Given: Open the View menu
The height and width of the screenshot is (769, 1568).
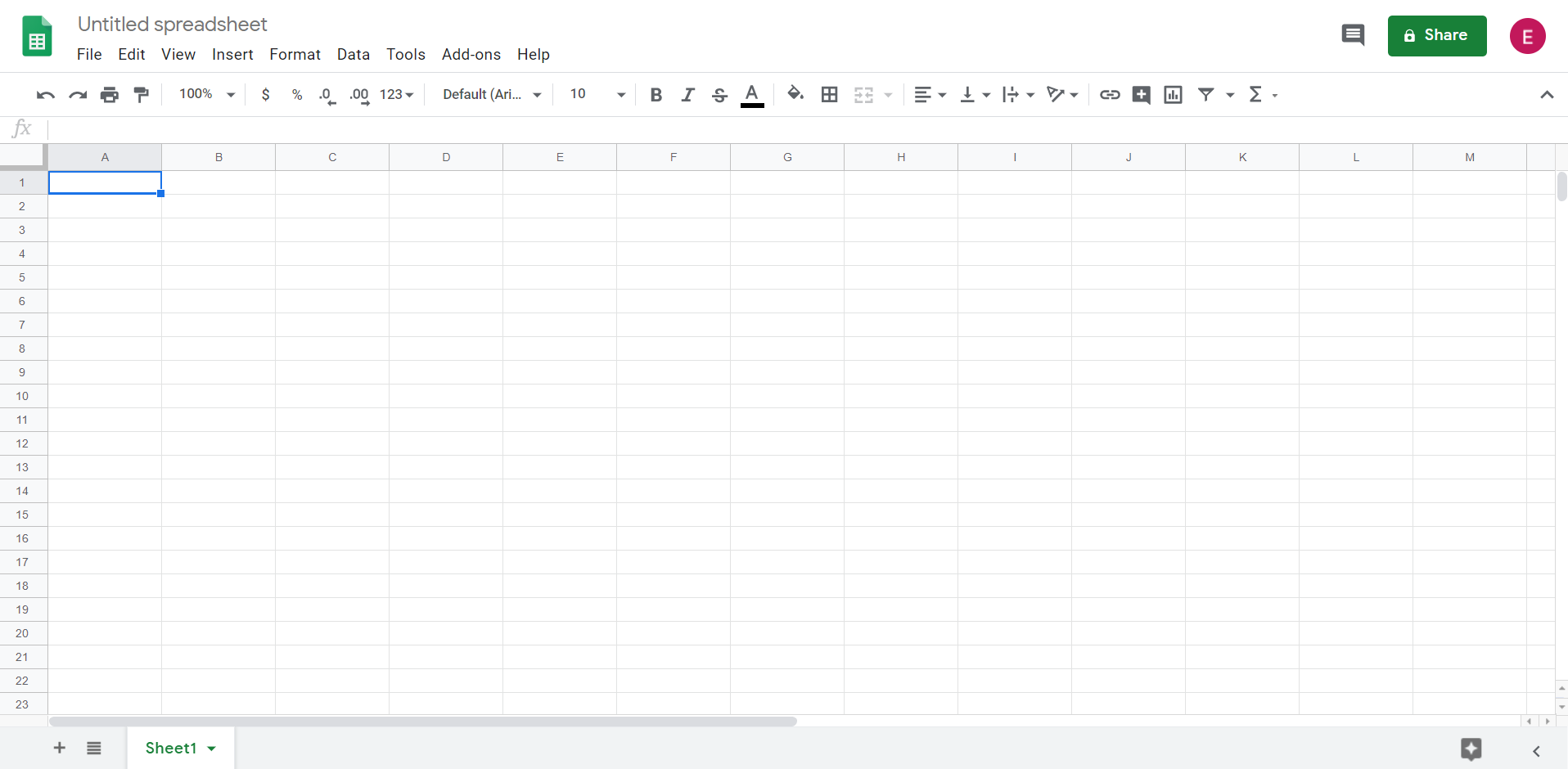Looking at the screenshot, I should click(x=178, y=54).
